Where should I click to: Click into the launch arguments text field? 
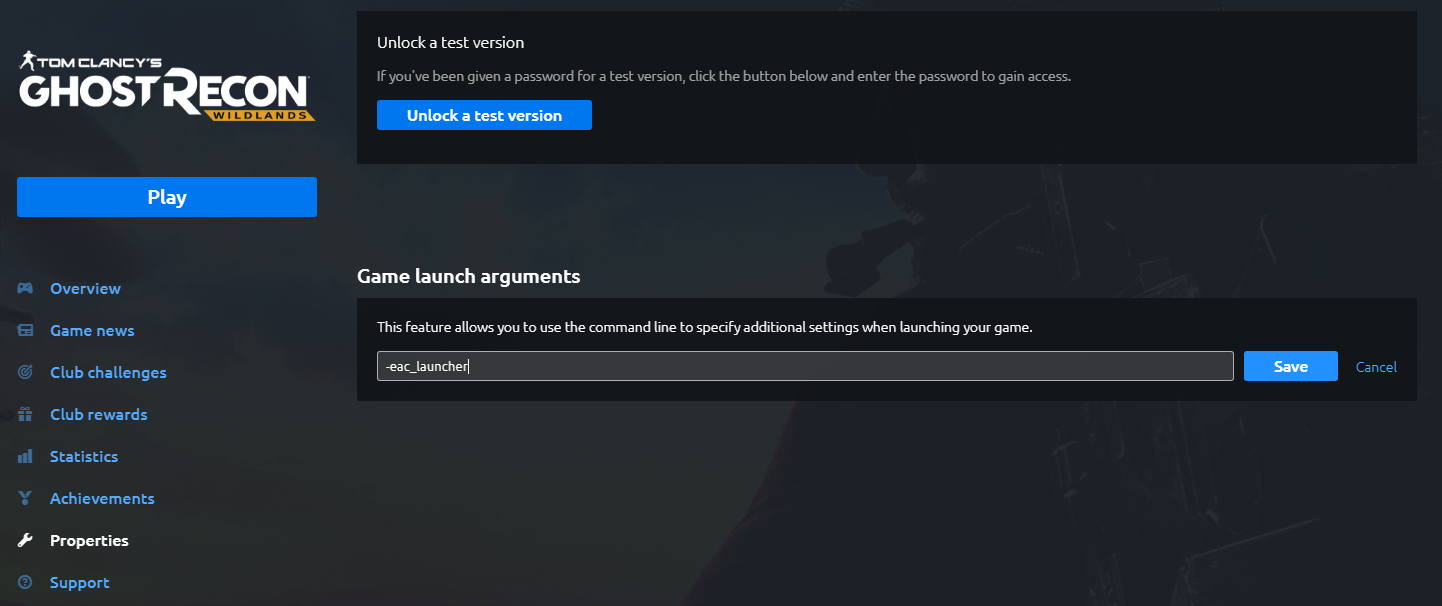point(804,366)
